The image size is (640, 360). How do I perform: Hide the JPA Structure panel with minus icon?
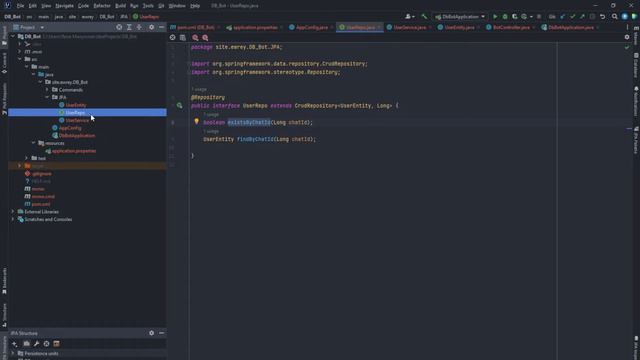[162, 333]
